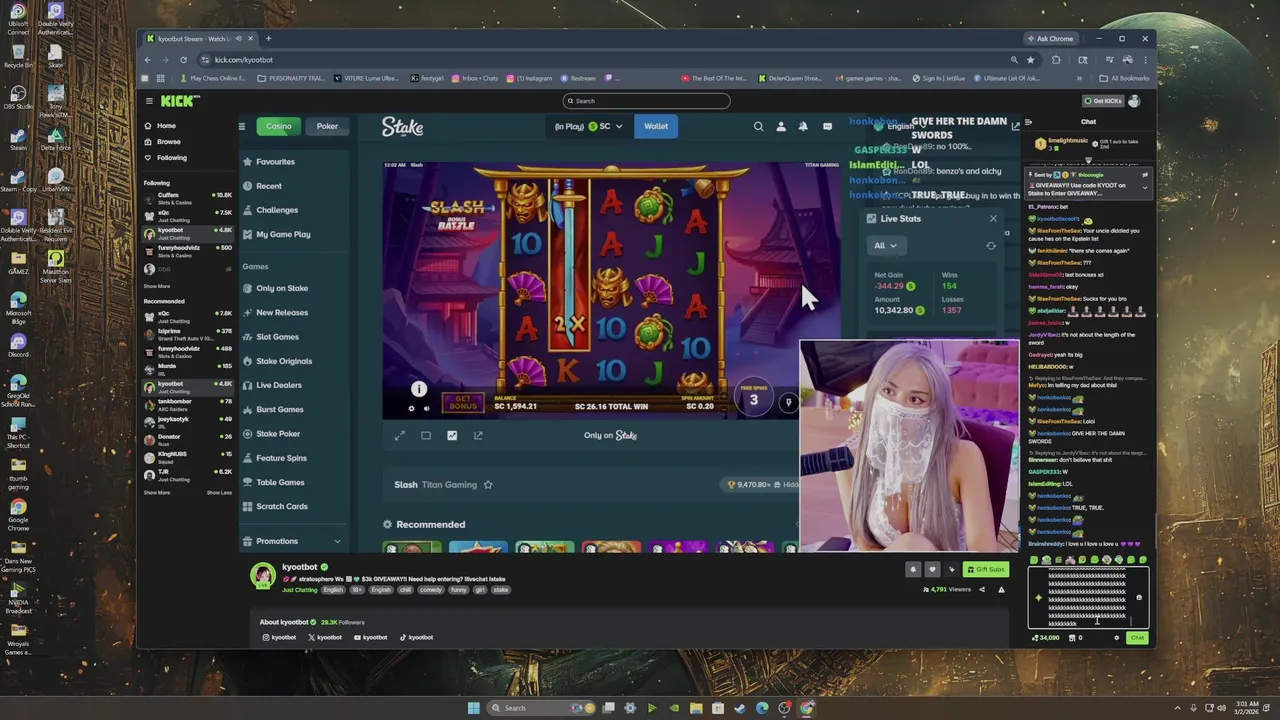1280x720 pixels.
Task: Click the Kick search field
Action: pyautogui.click(x=646, y=101)
